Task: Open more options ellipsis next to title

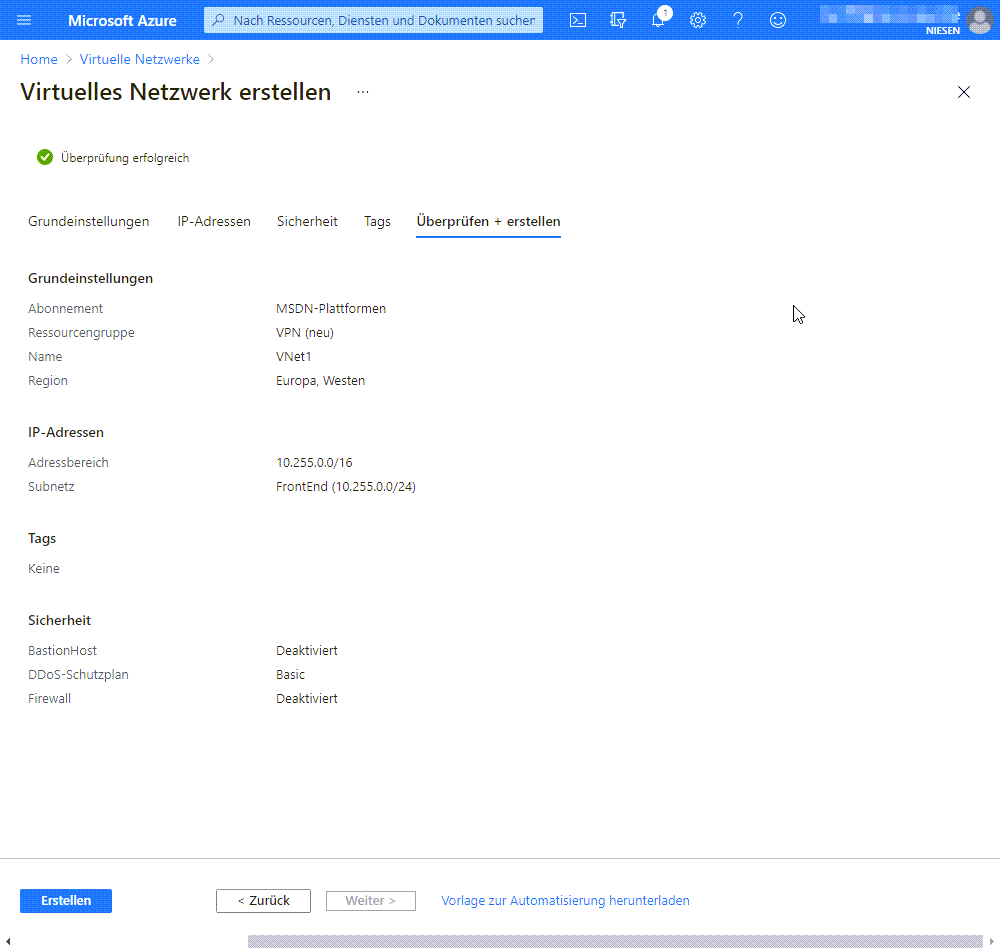Action: 363,92
